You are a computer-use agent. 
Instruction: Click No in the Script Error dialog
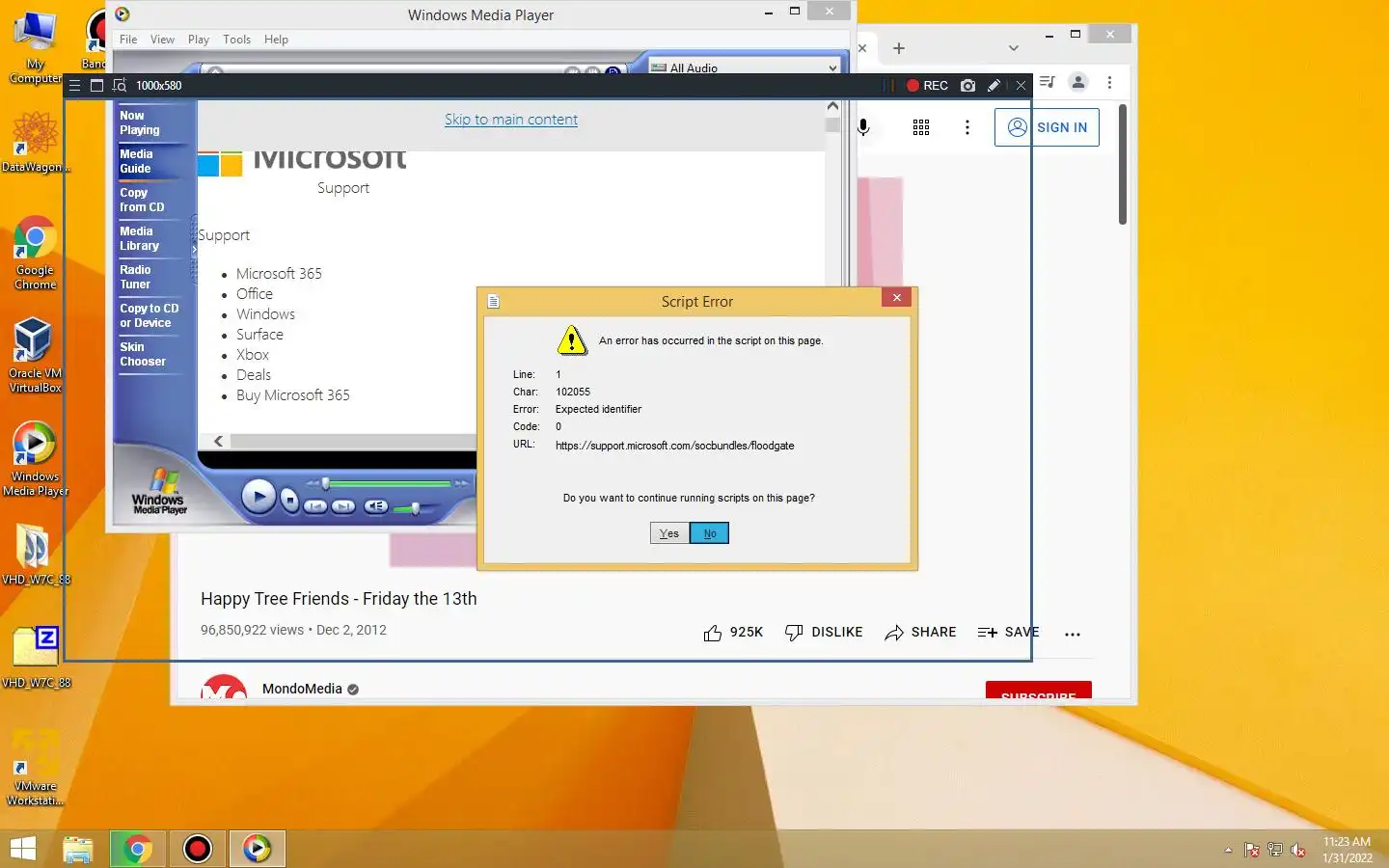(710, 533)
